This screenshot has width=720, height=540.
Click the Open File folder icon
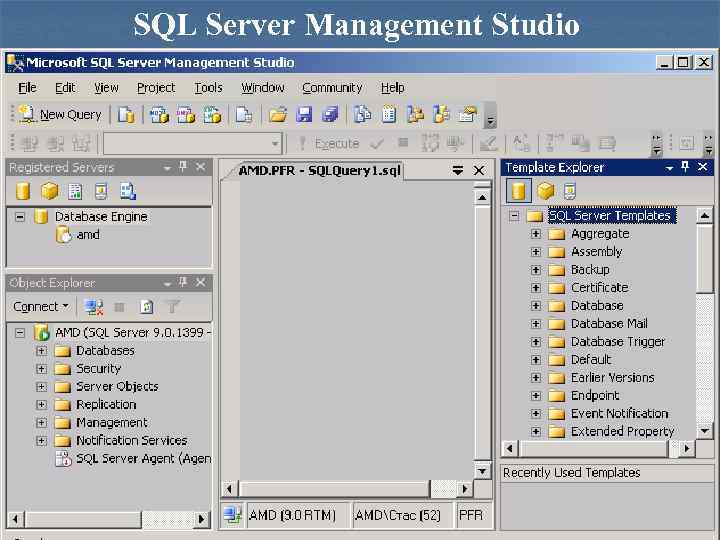(x=278, y=115)
